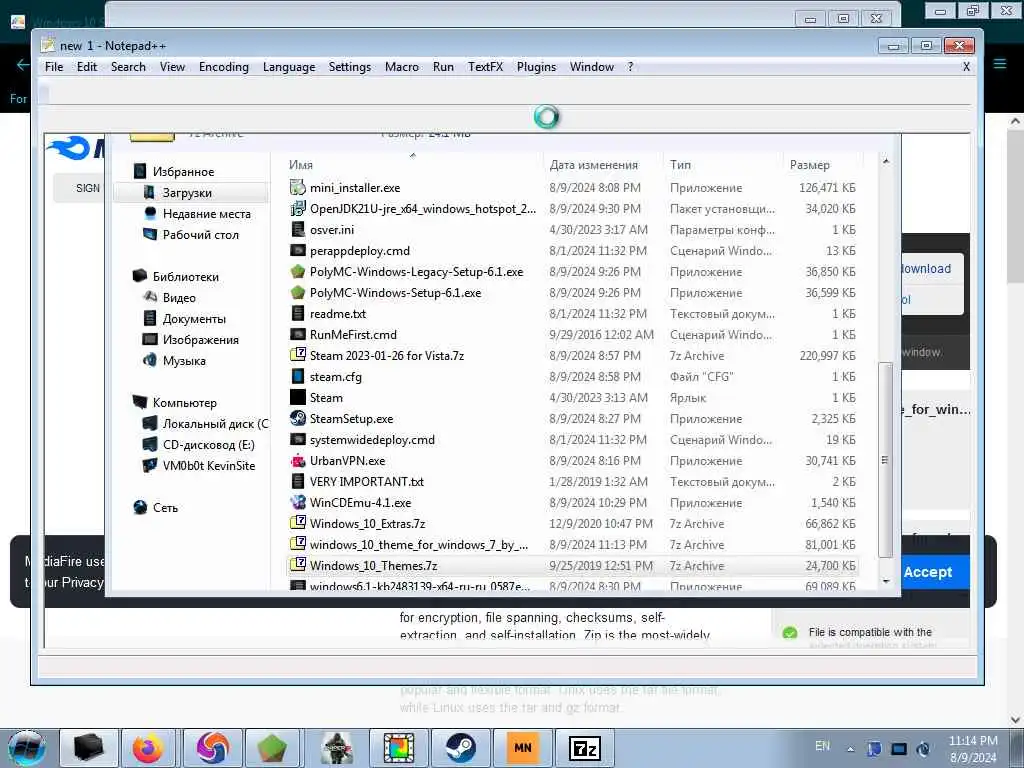Screen dimensions: 1024x768
Task: Click the file list scroll-down arrow
Action: click(x=886, y=581)
